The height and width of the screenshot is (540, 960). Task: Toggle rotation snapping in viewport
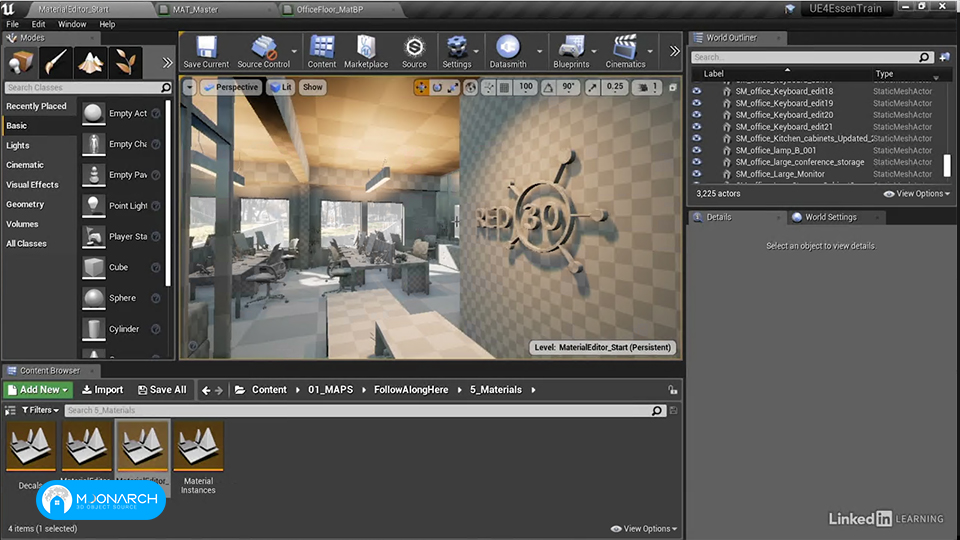(548, 88)
